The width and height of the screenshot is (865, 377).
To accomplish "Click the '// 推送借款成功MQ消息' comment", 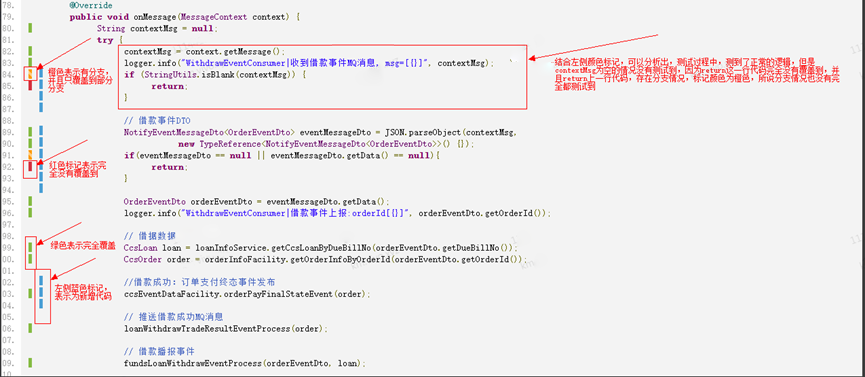I will coord(173,317).
